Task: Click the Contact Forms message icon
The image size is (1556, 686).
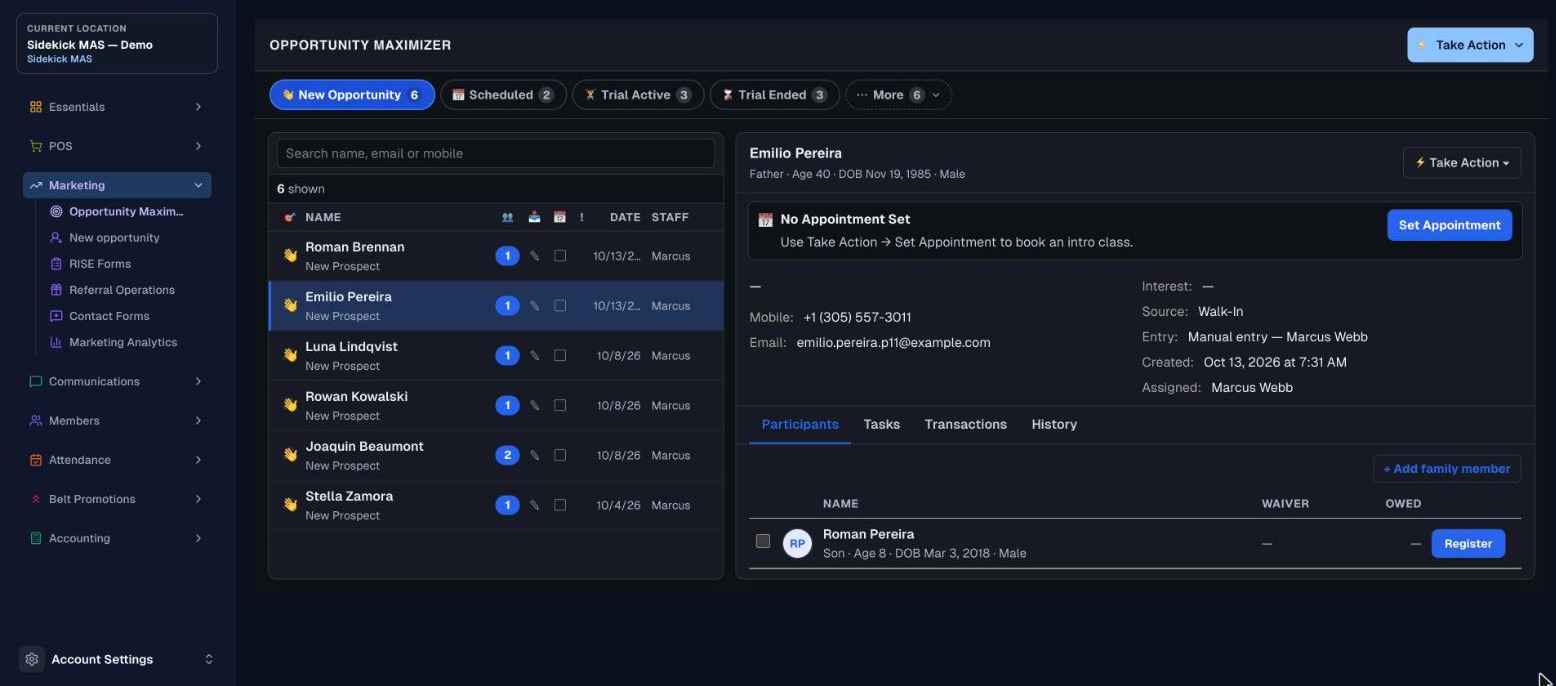Action: 56,316
